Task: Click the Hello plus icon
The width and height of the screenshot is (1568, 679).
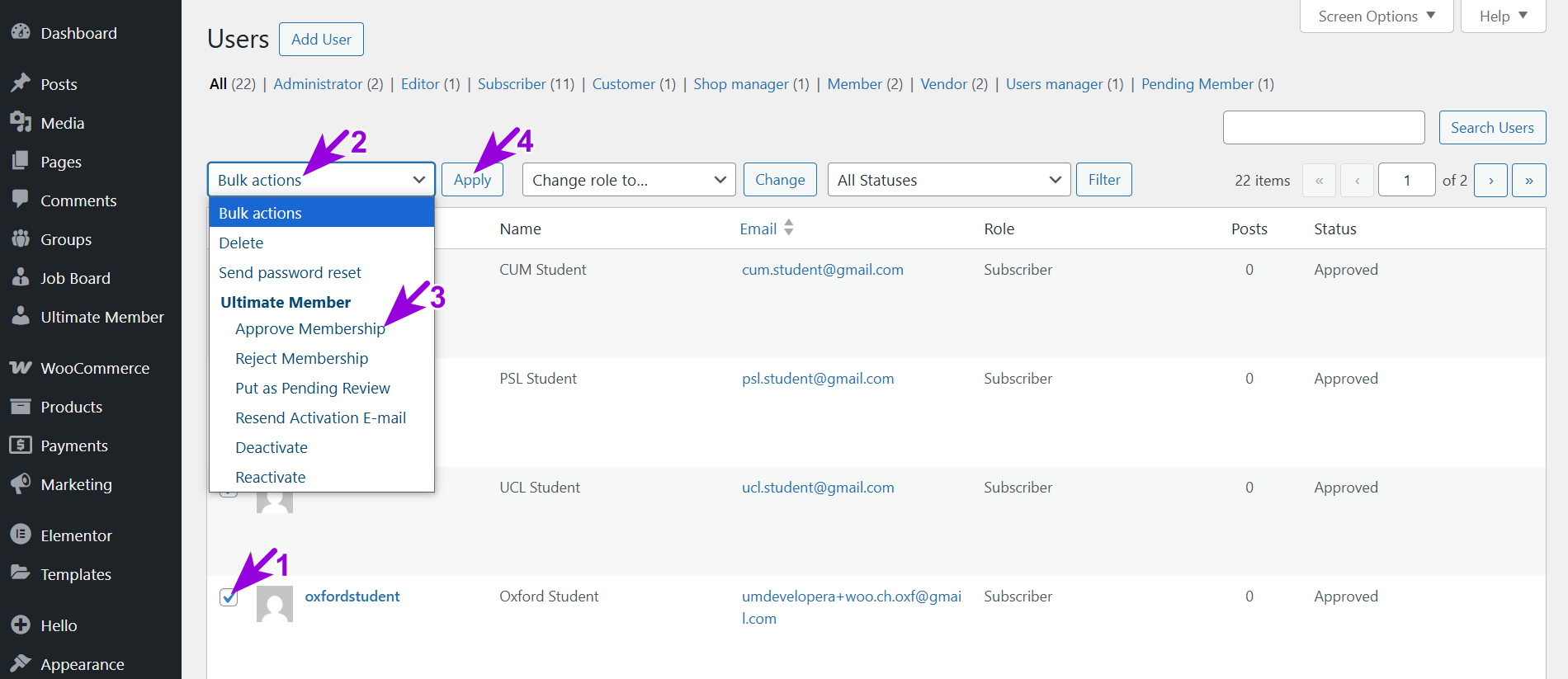Action: point(21,625)
